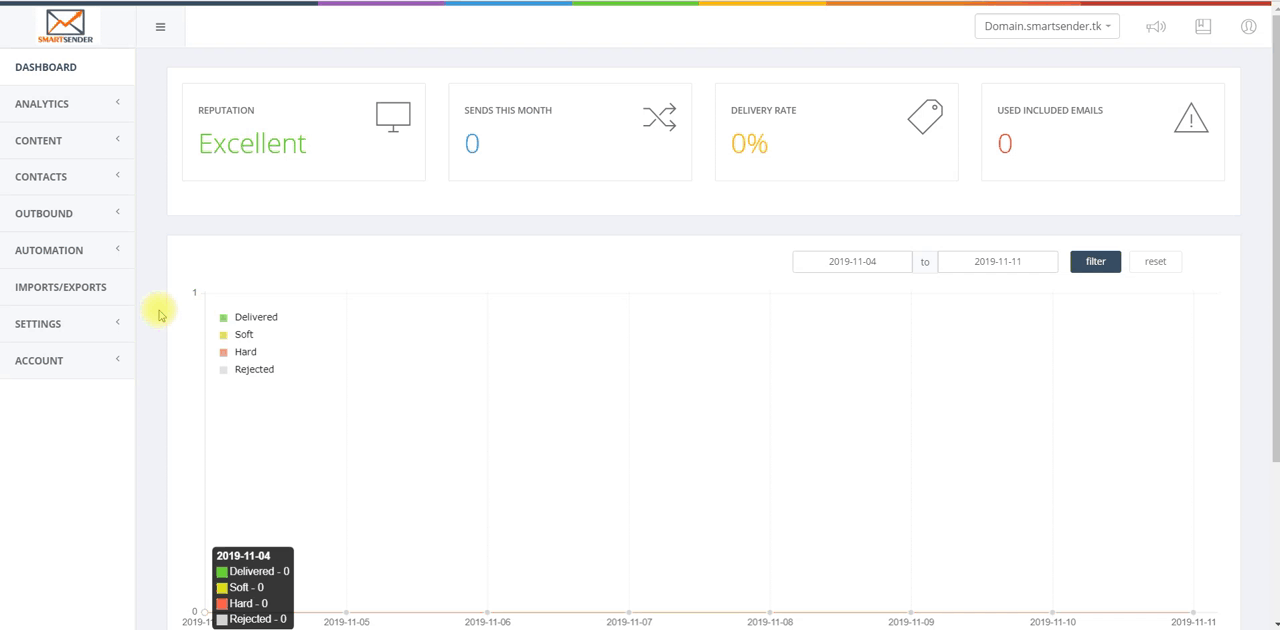Click the tag icon in Delivery Rate
The width and height of the screenshot is (1280, 630).
pyautogui.click(x=925, y=117)
